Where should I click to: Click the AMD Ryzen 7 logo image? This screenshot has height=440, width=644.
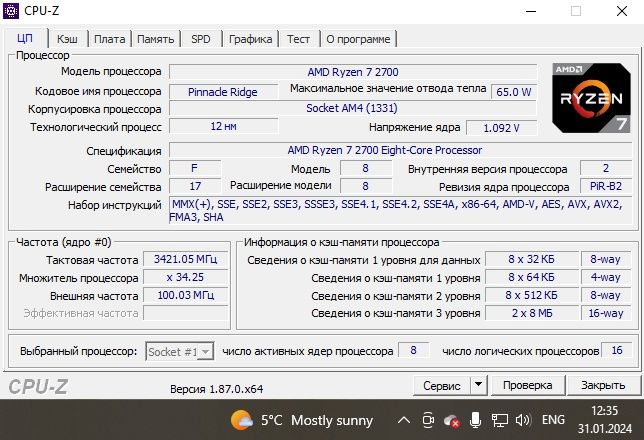[x=591, y=98]
